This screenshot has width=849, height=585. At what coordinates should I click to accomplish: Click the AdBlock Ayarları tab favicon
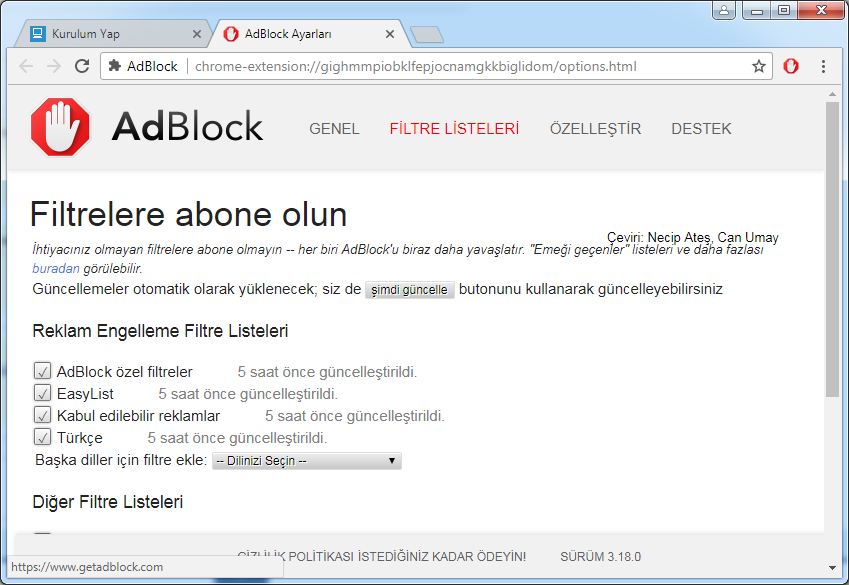tap(231, 34)
